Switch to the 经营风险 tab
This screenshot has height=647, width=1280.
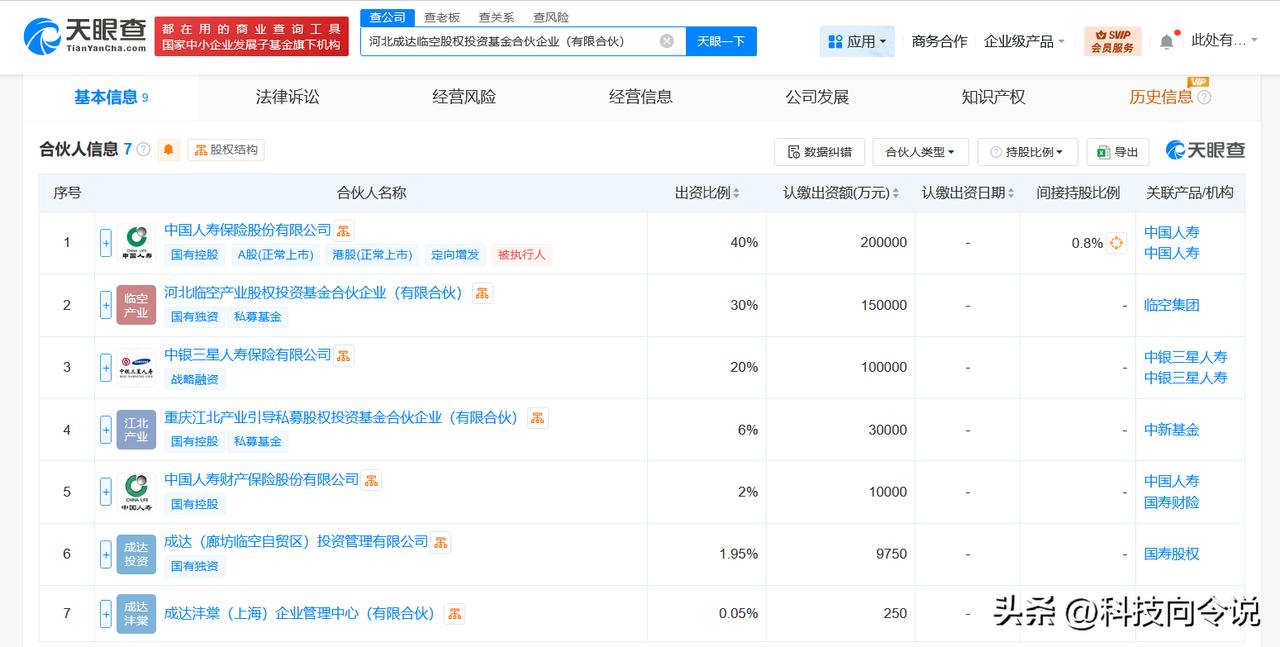464,97
